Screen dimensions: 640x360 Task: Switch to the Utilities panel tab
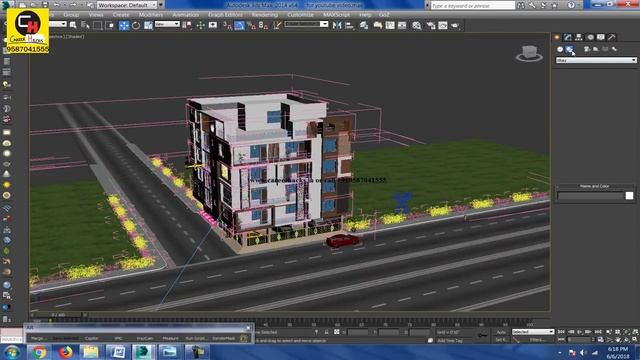pyautogui.click(x=611, y=37)
